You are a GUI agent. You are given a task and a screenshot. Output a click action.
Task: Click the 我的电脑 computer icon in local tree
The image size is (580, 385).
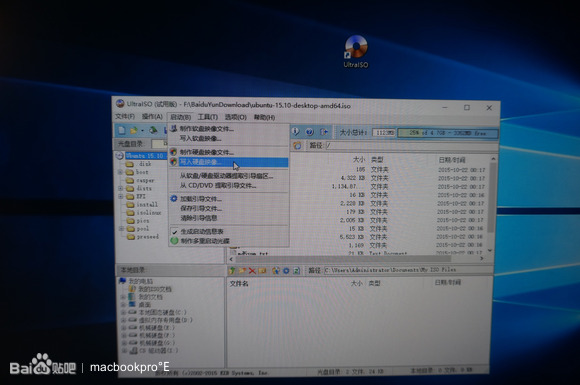click(x=122, y=281)
